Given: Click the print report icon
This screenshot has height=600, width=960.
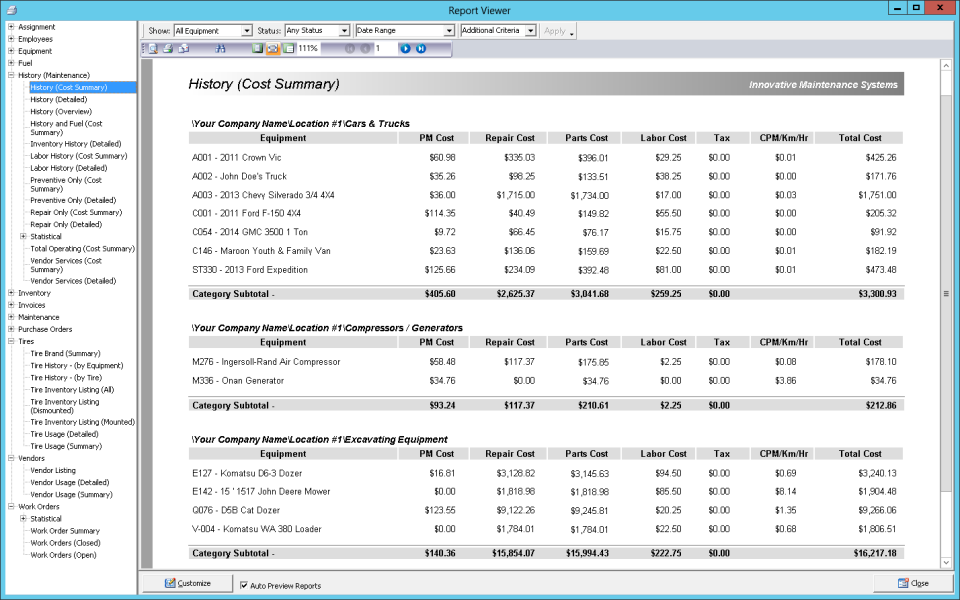Looking at the screenshot, I should 168,48.
